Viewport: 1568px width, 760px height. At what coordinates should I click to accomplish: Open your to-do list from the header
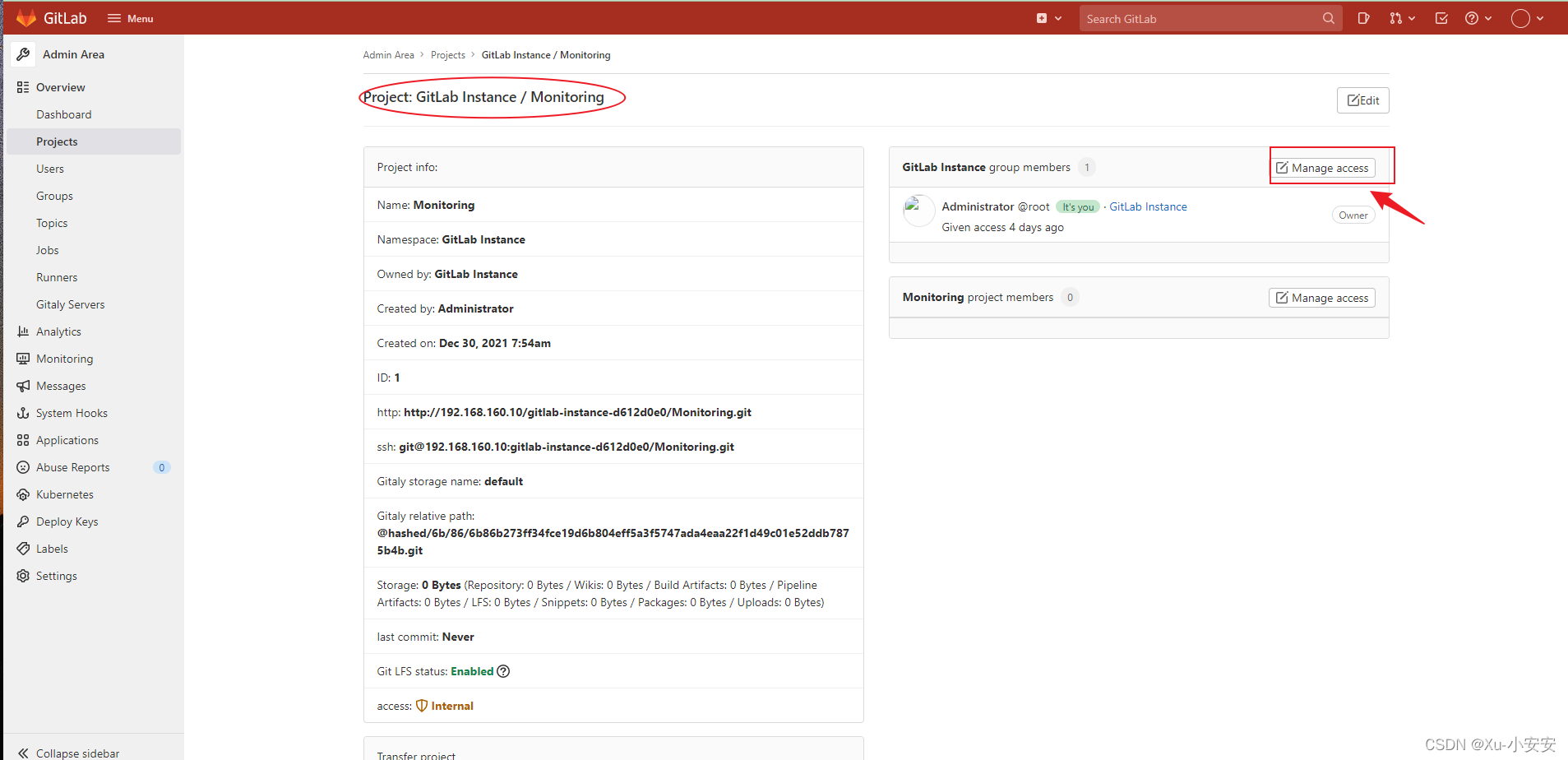pyautogui.click(x=1441, y=17)
